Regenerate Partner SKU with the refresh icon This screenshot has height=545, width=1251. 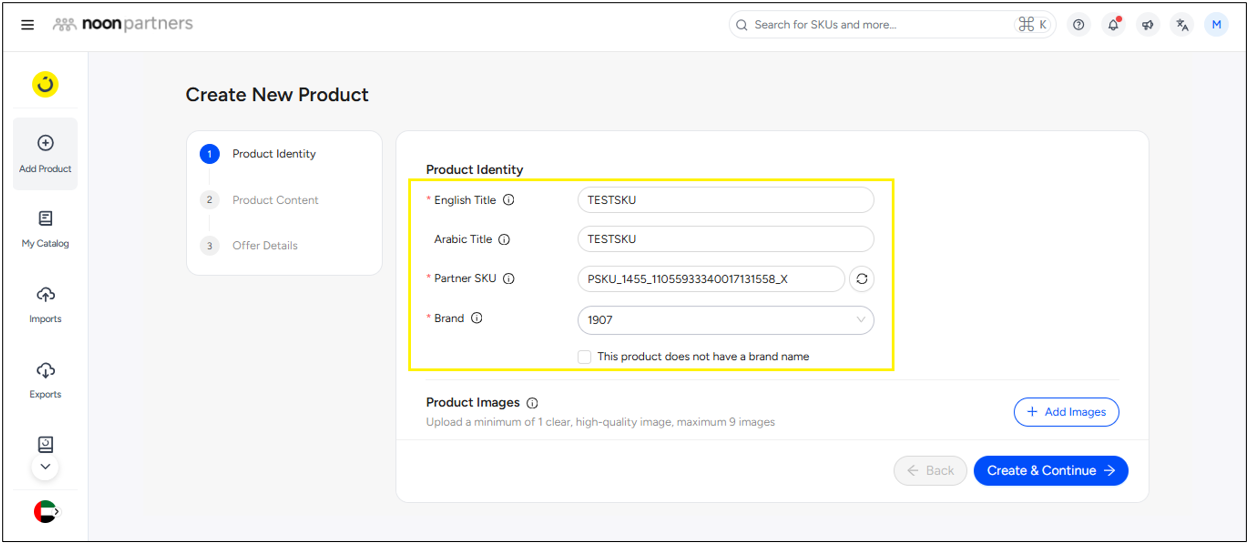point(861,279)
